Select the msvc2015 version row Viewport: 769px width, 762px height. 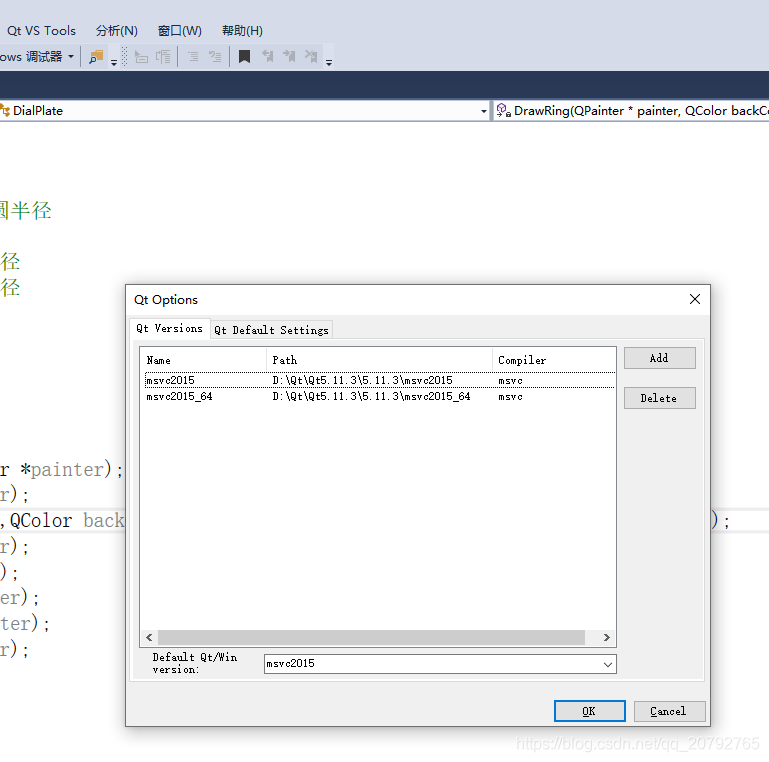(380, 381)
